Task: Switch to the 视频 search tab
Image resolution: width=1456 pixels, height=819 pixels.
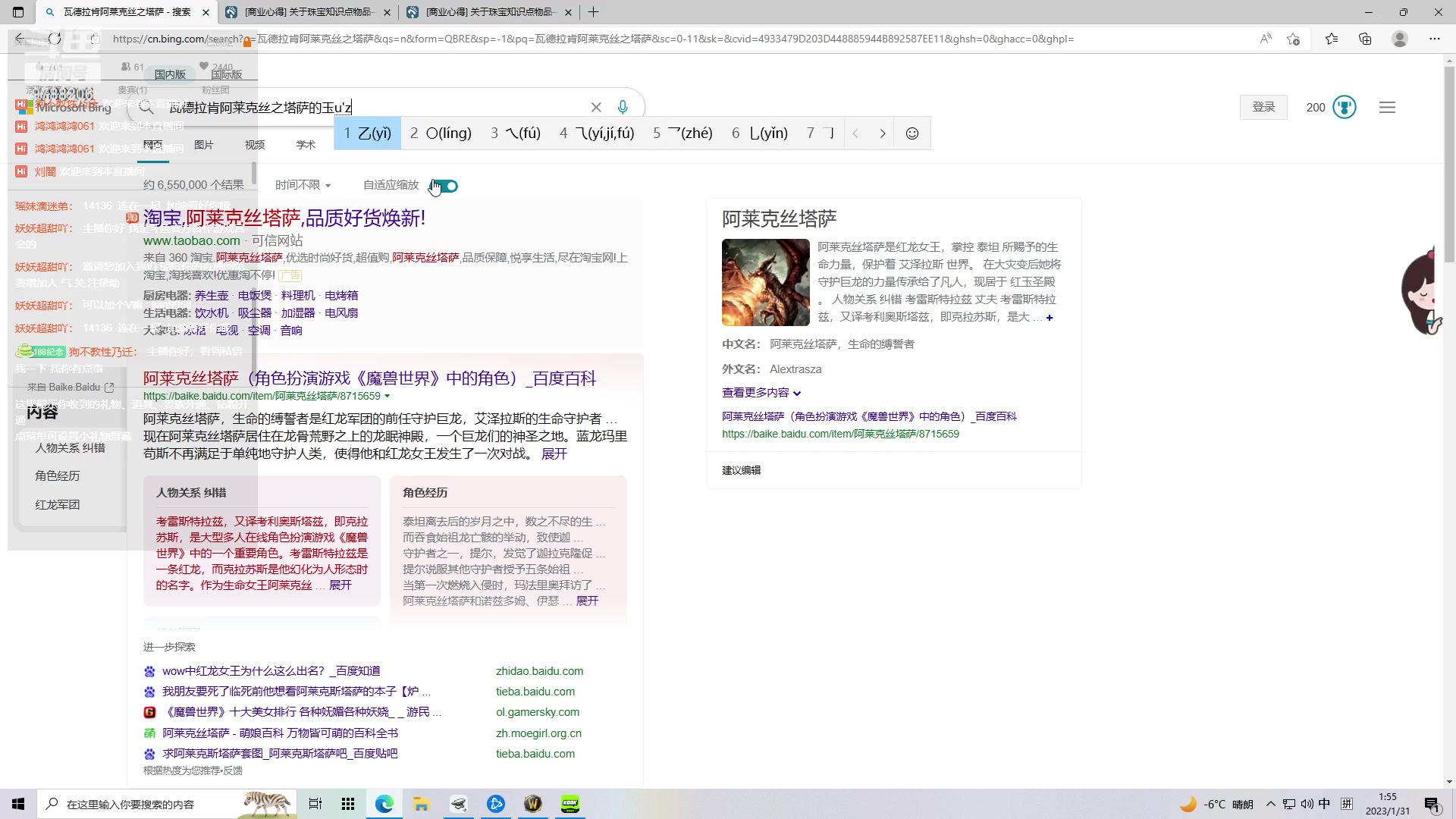Action: click(x=255, y=145)
